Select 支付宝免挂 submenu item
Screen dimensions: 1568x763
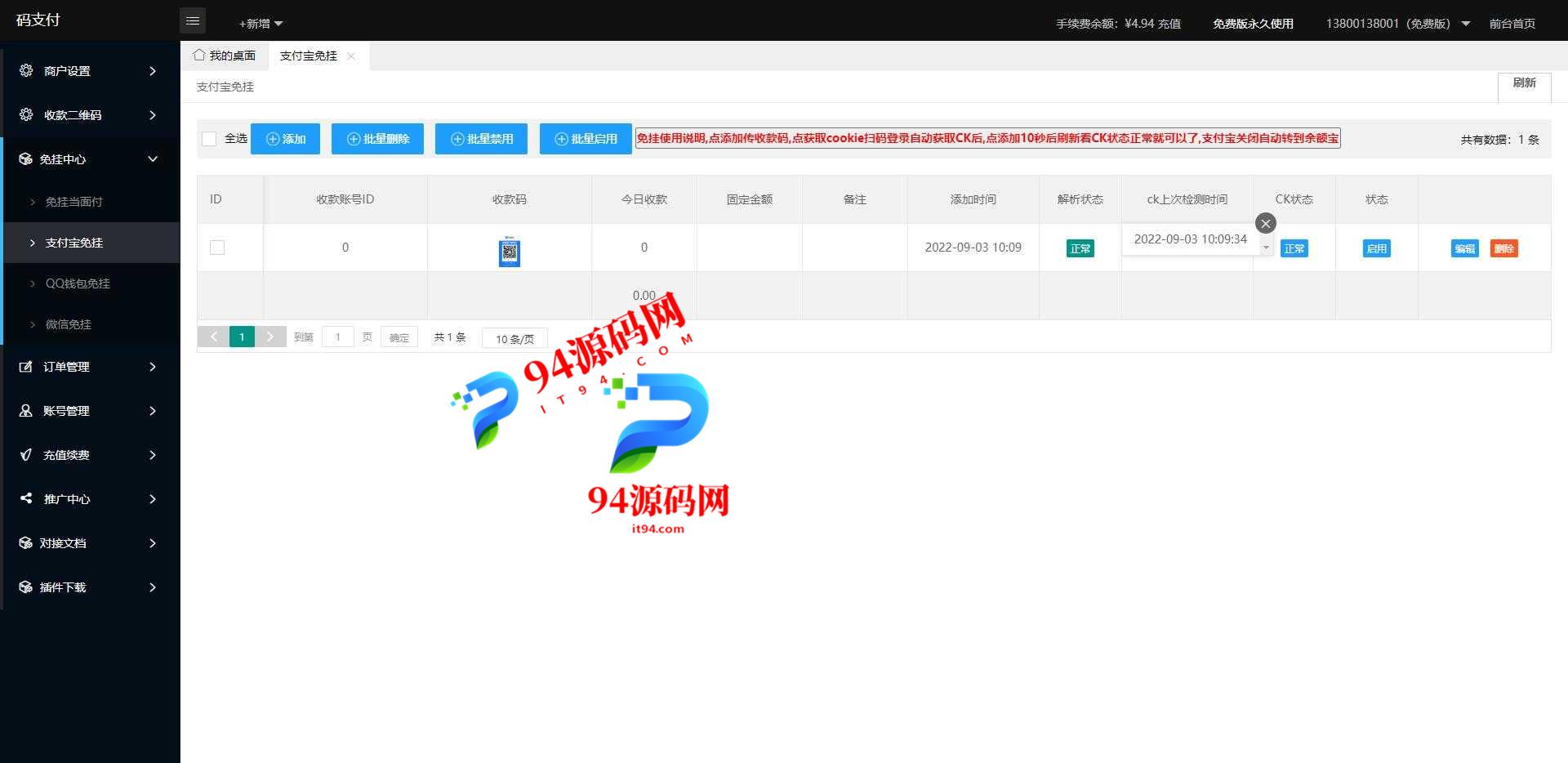point(91,243)
